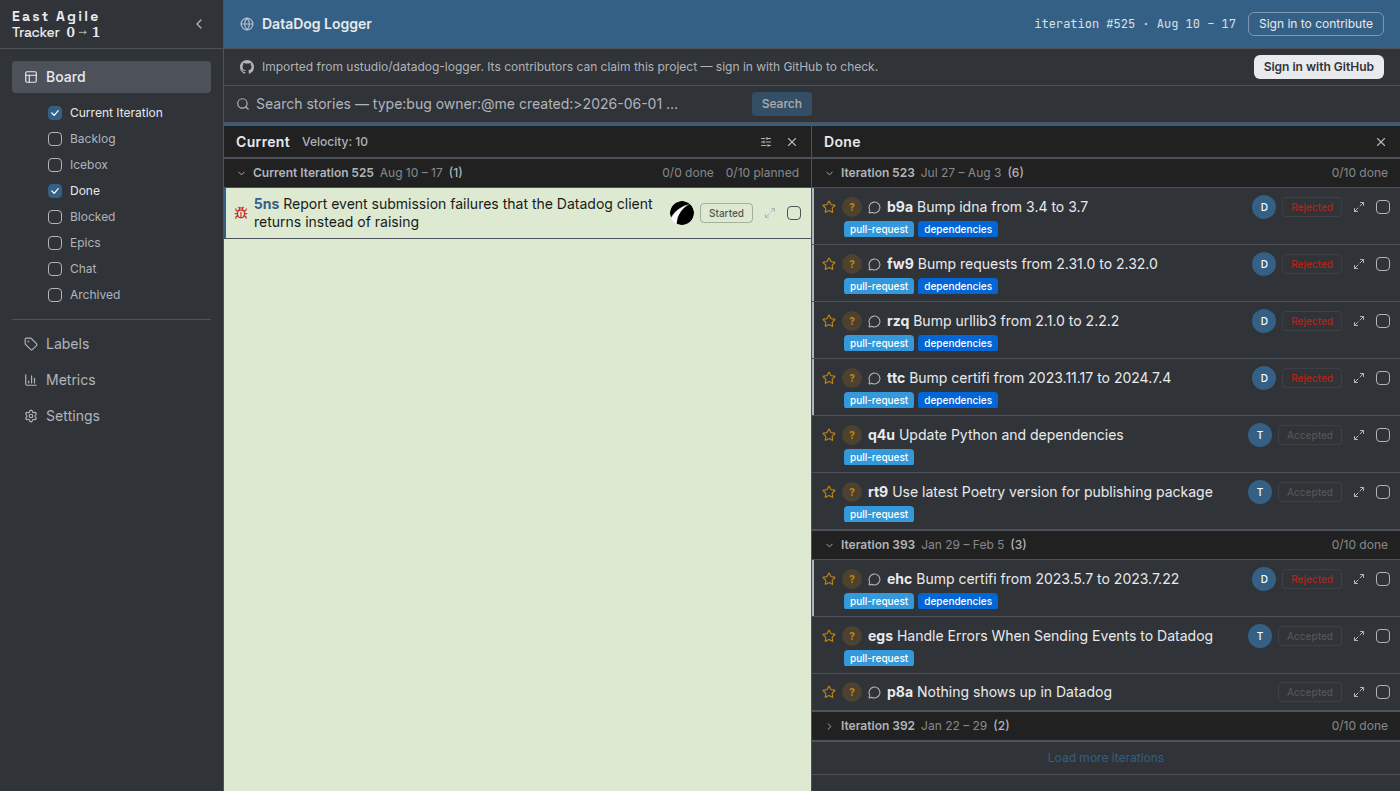Focus the Search stories input field
The width and height of the screenshot is (1400, 791).
click(490, 104)
